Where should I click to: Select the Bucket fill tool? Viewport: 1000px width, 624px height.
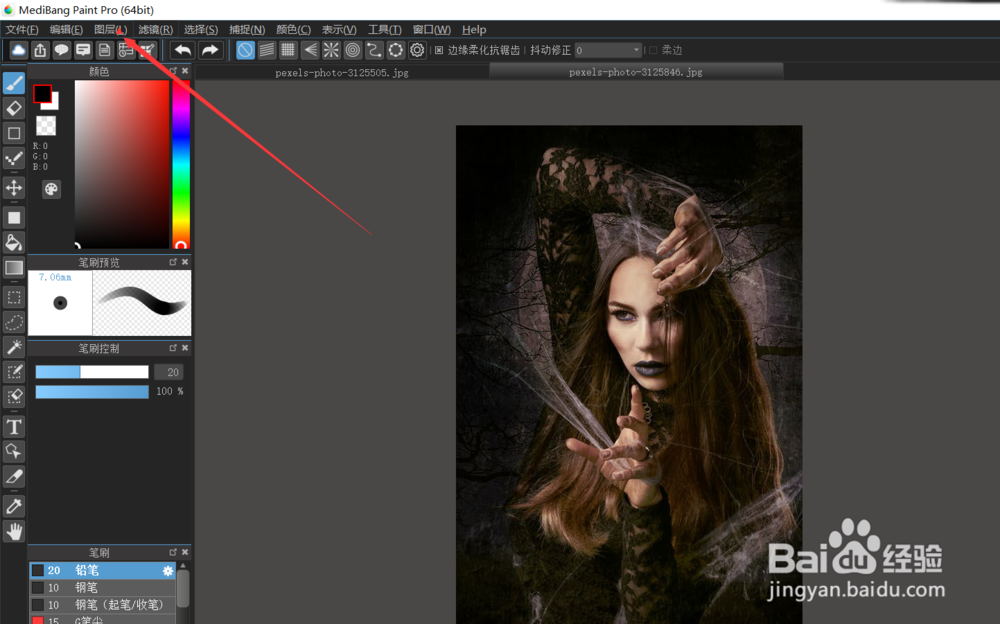click(x=14, y=242)
